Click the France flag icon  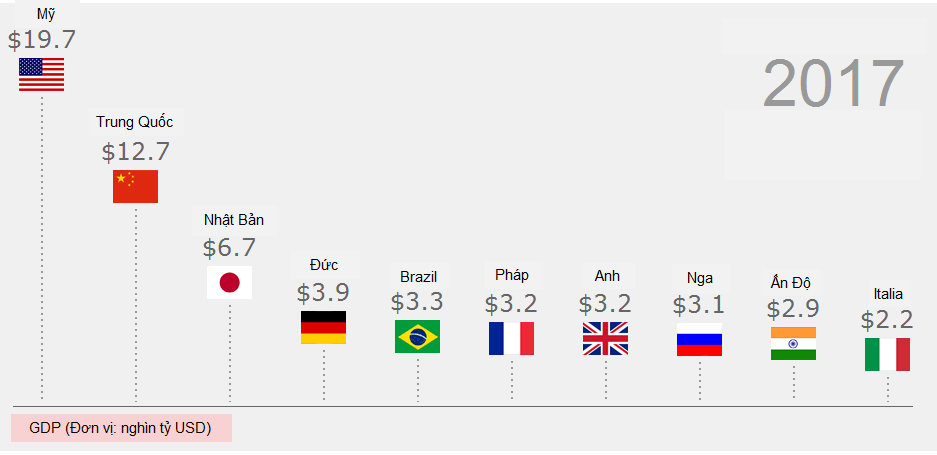click(511, 338)
